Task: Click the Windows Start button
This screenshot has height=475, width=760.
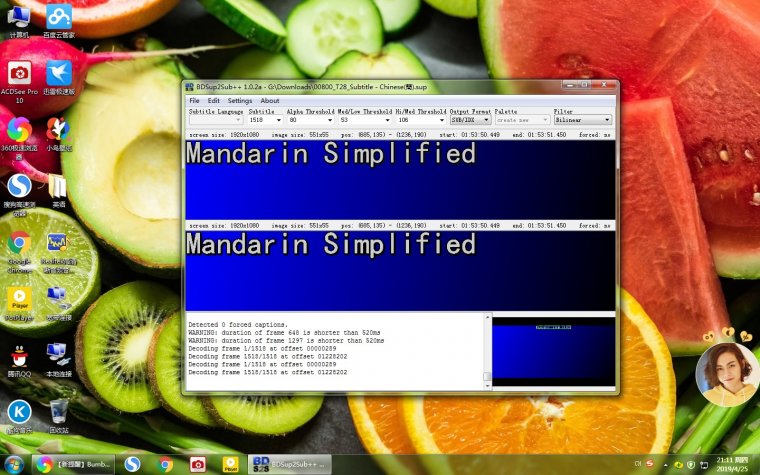Action: [x=13, y=464]
